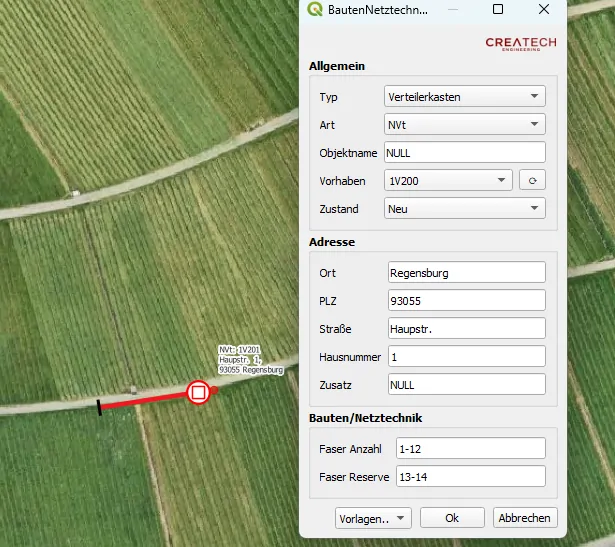
Task: Expand the Art dropdown showing NVt
Action: pos(464,125)
